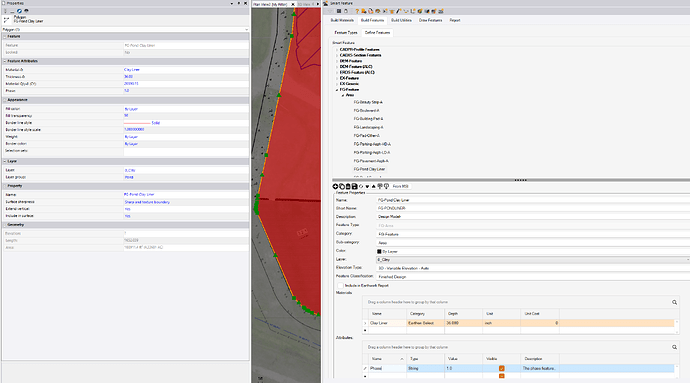Click the blue circular icon in Properties toolbar
Viewport: 690px width, 383px height.
click(x=19, y=11)
